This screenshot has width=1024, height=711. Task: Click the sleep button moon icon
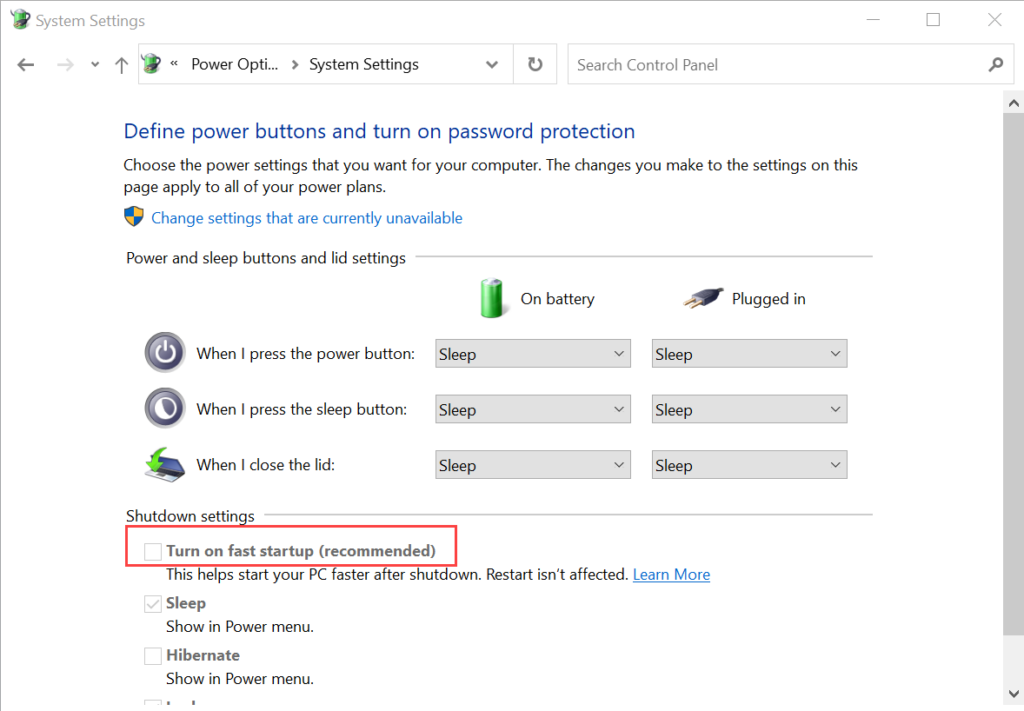[x=164, y=408]
